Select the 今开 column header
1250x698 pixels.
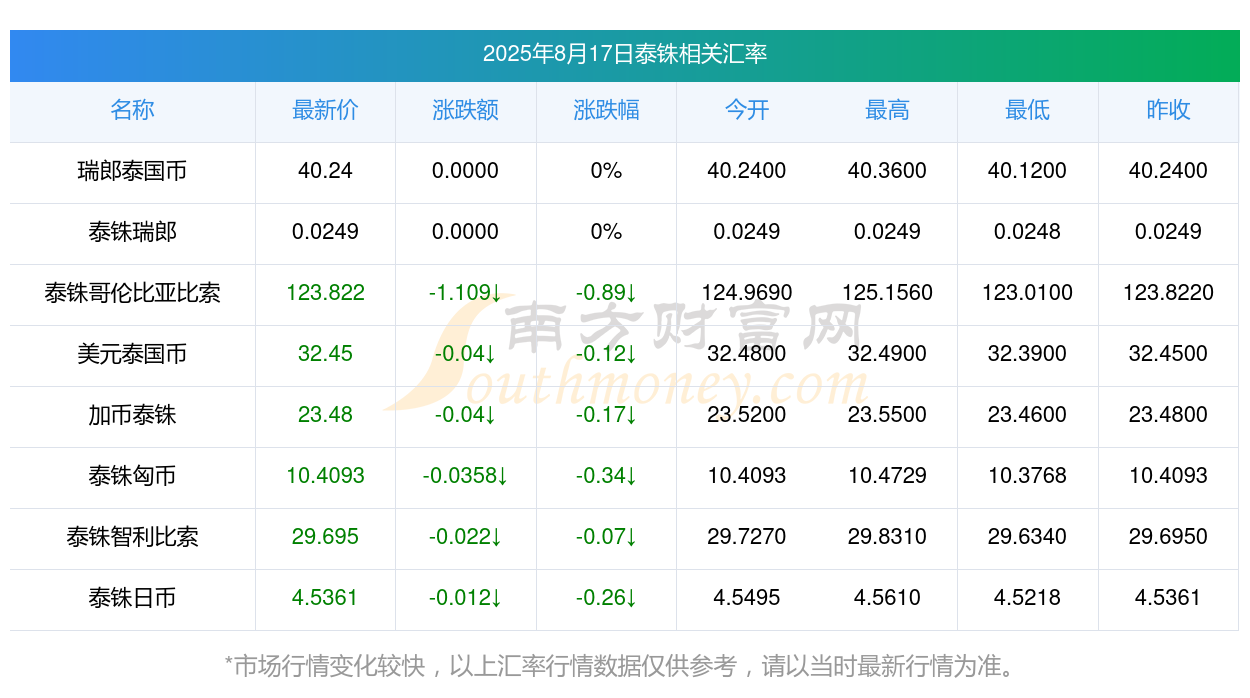click(747, 110)
